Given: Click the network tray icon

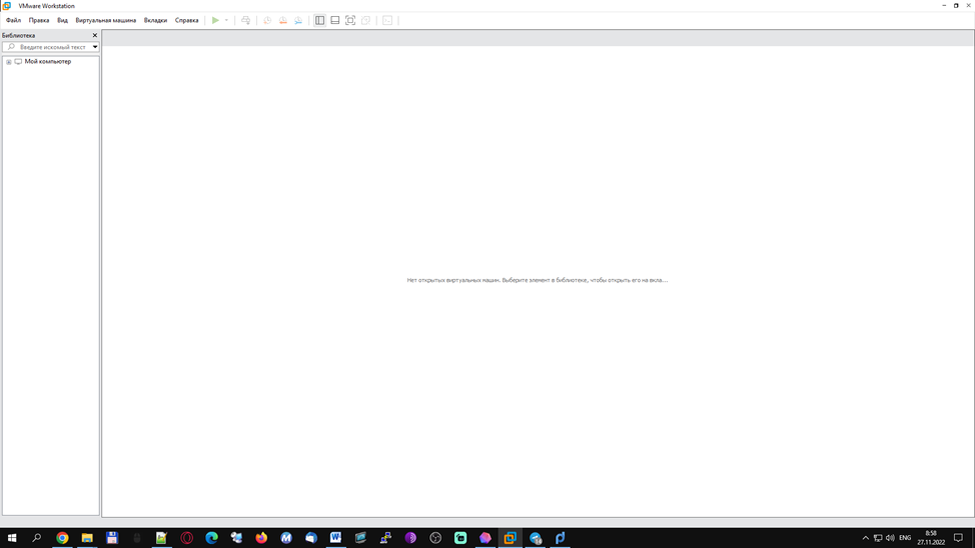Looking at the screenshot, I should pyautogui.click(x=878, y=538).
